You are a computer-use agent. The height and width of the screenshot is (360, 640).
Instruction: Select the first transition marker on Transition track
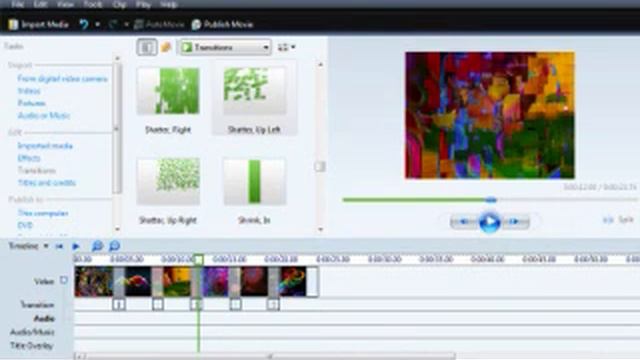119,304
